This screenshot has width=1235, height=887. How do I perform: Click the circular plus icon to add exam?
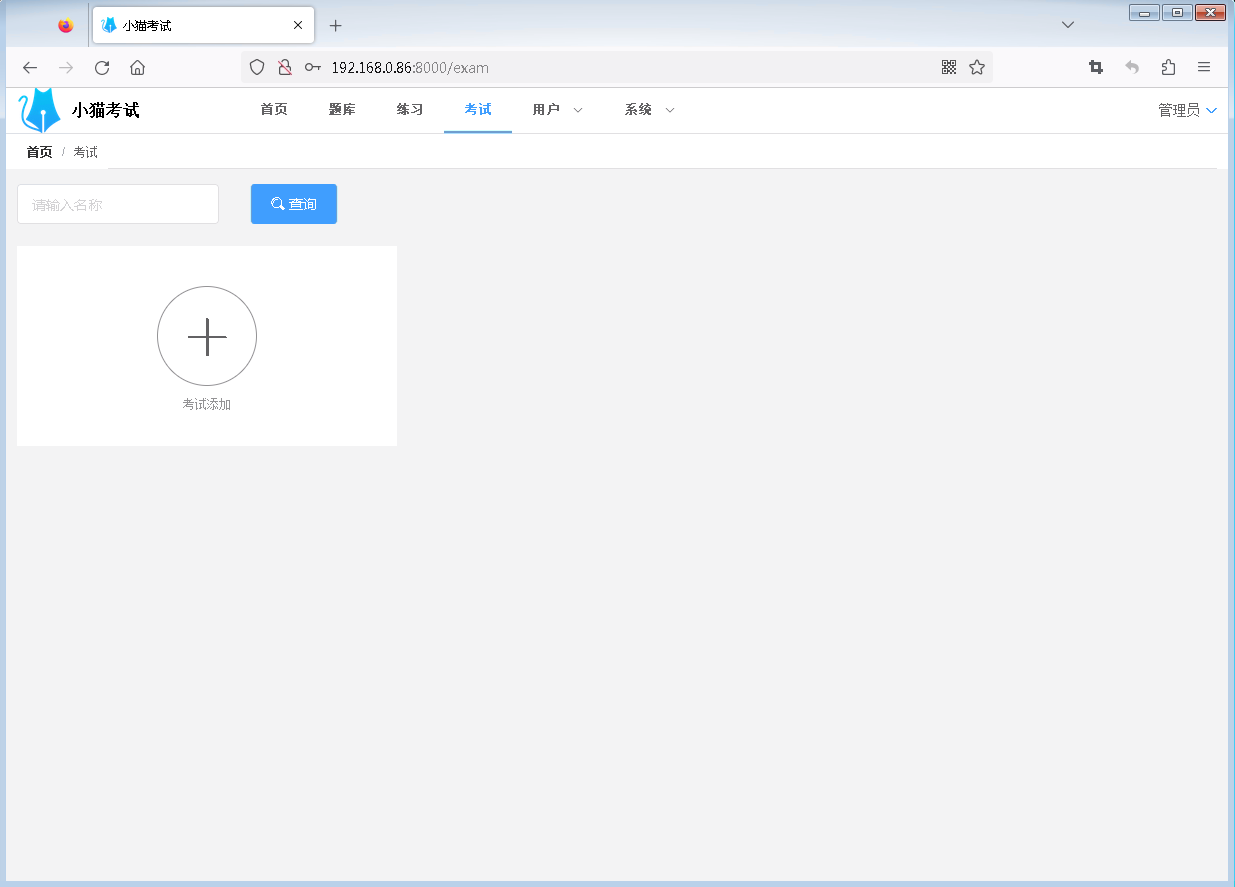pyautogui.click(x=207, y=336)
